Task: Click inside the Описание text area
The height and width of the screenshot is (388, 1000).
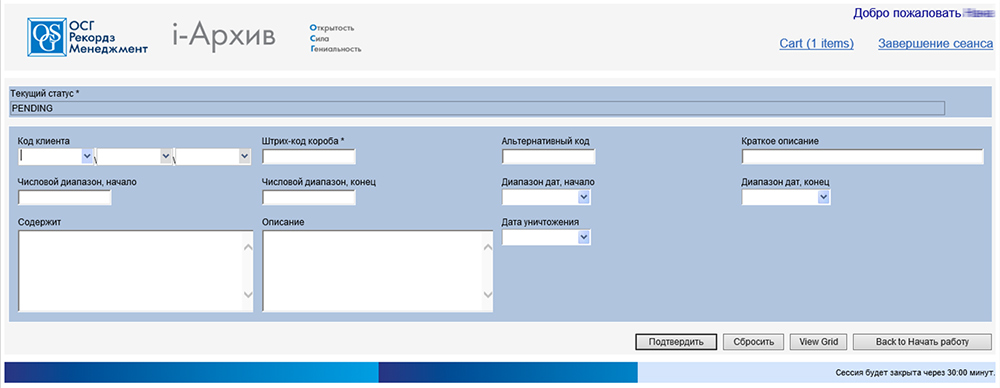Action: coord(372,271)
